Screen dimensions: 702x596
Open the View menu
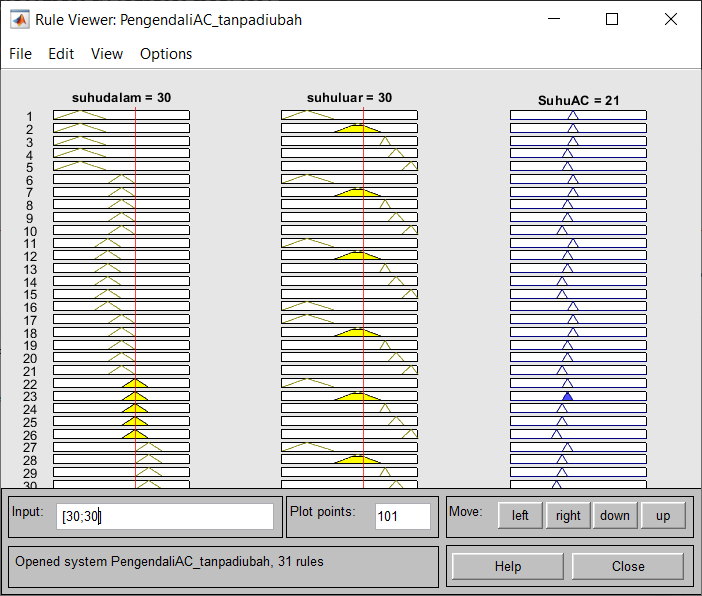(107, 54)
